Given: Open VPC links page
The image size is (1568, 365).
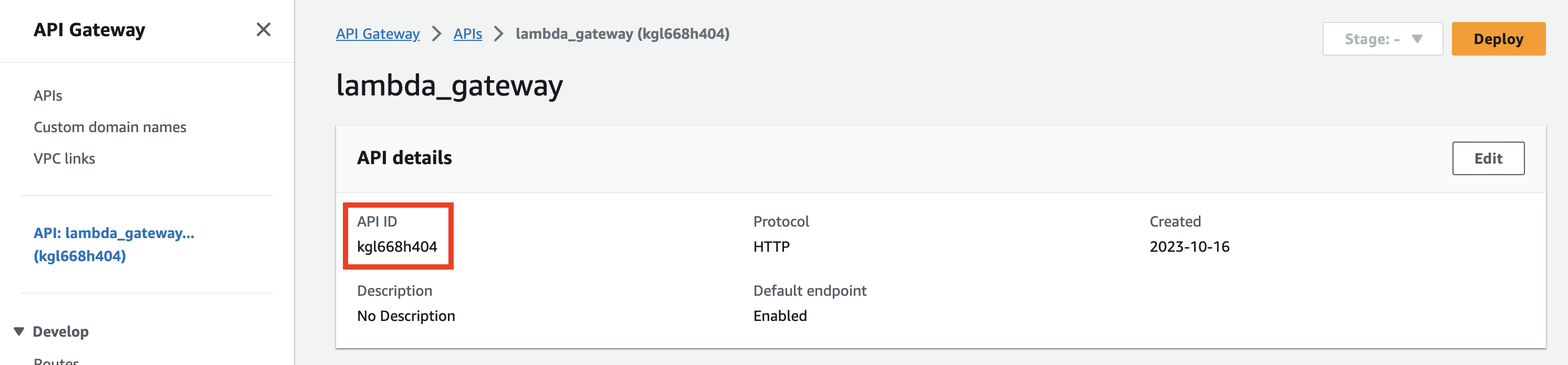Looking at the screenshot, I should click(x=64, y=158).
